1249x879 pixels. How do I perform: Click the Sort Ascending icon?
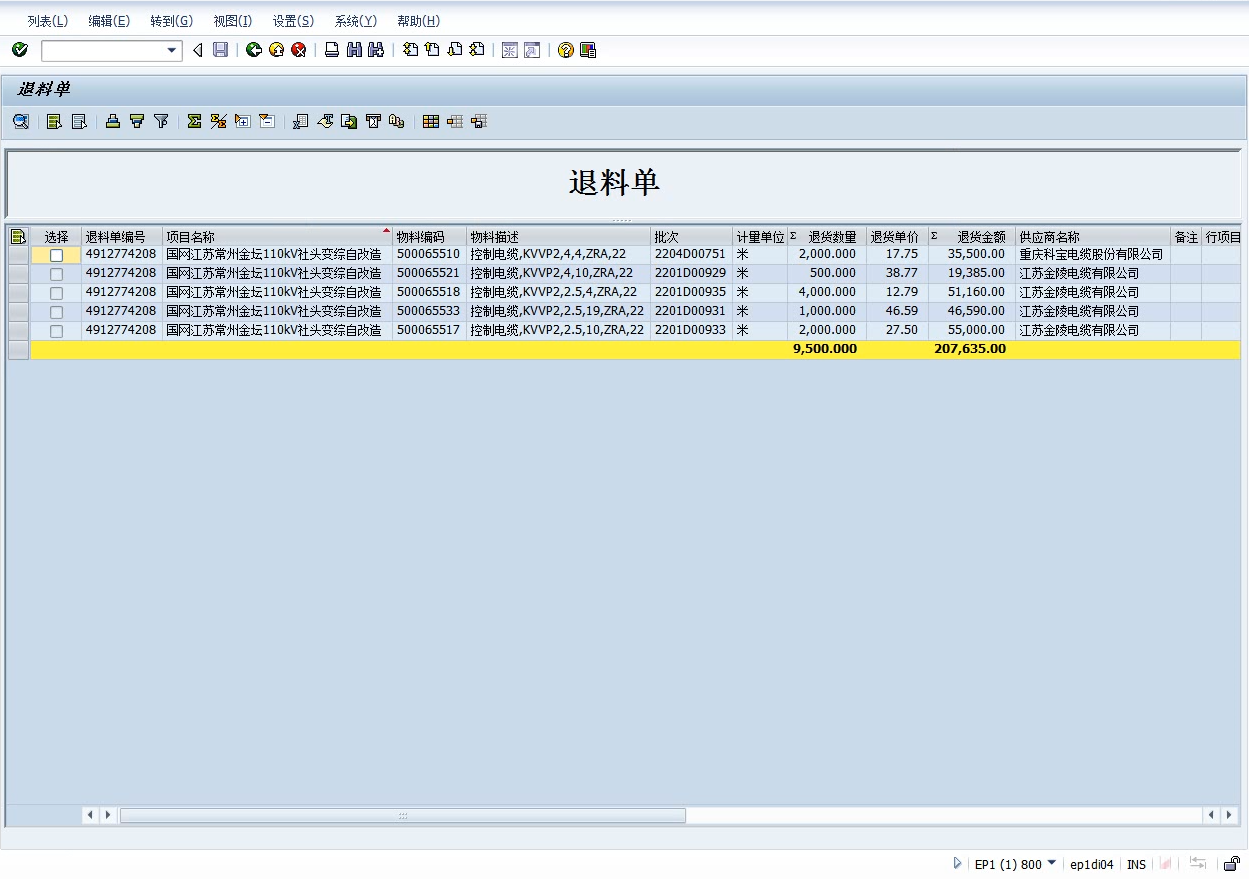point(113,121)
